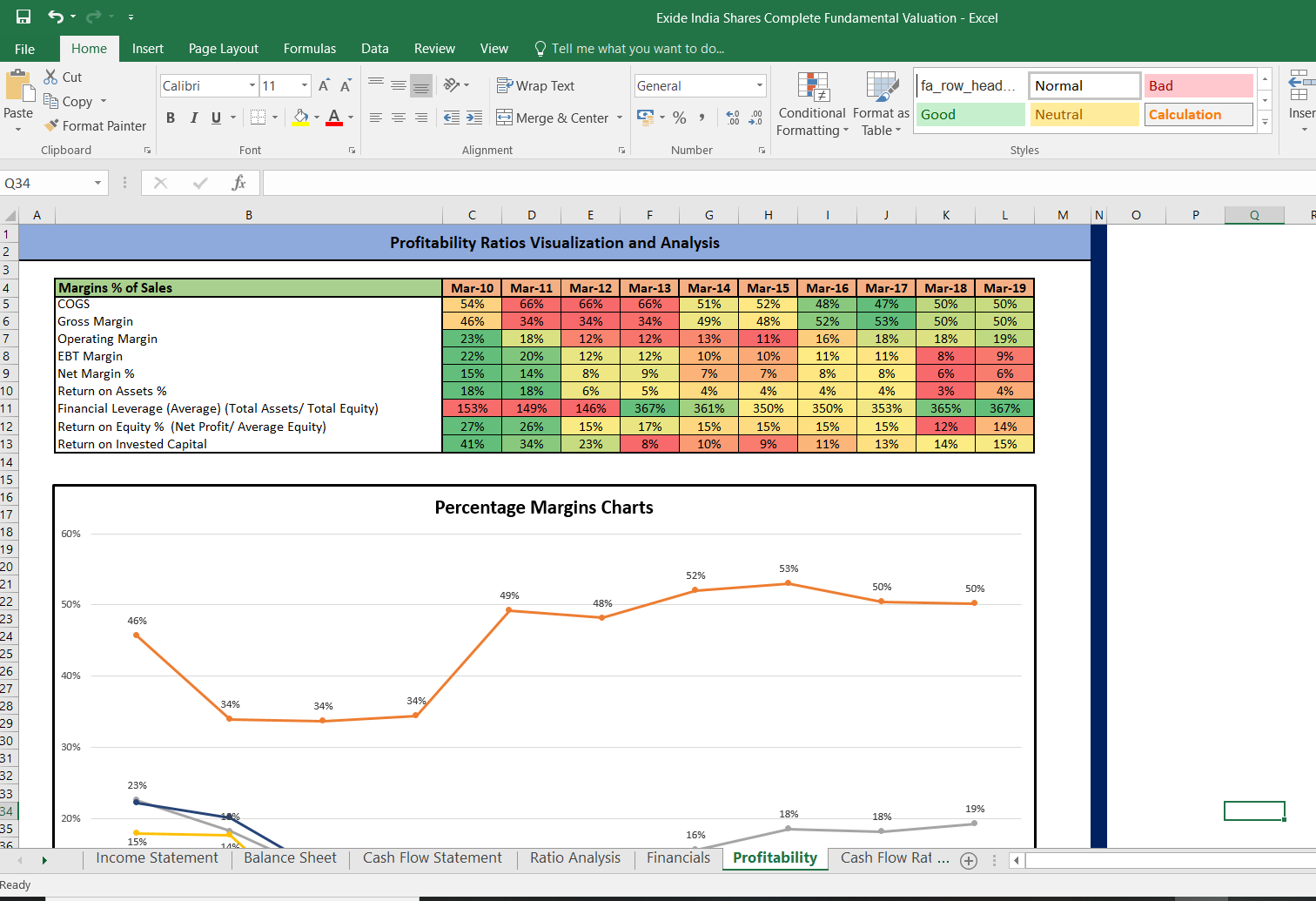Click Merge & Center button
Screen dimensions: 1316x901
tap(553, 118)
